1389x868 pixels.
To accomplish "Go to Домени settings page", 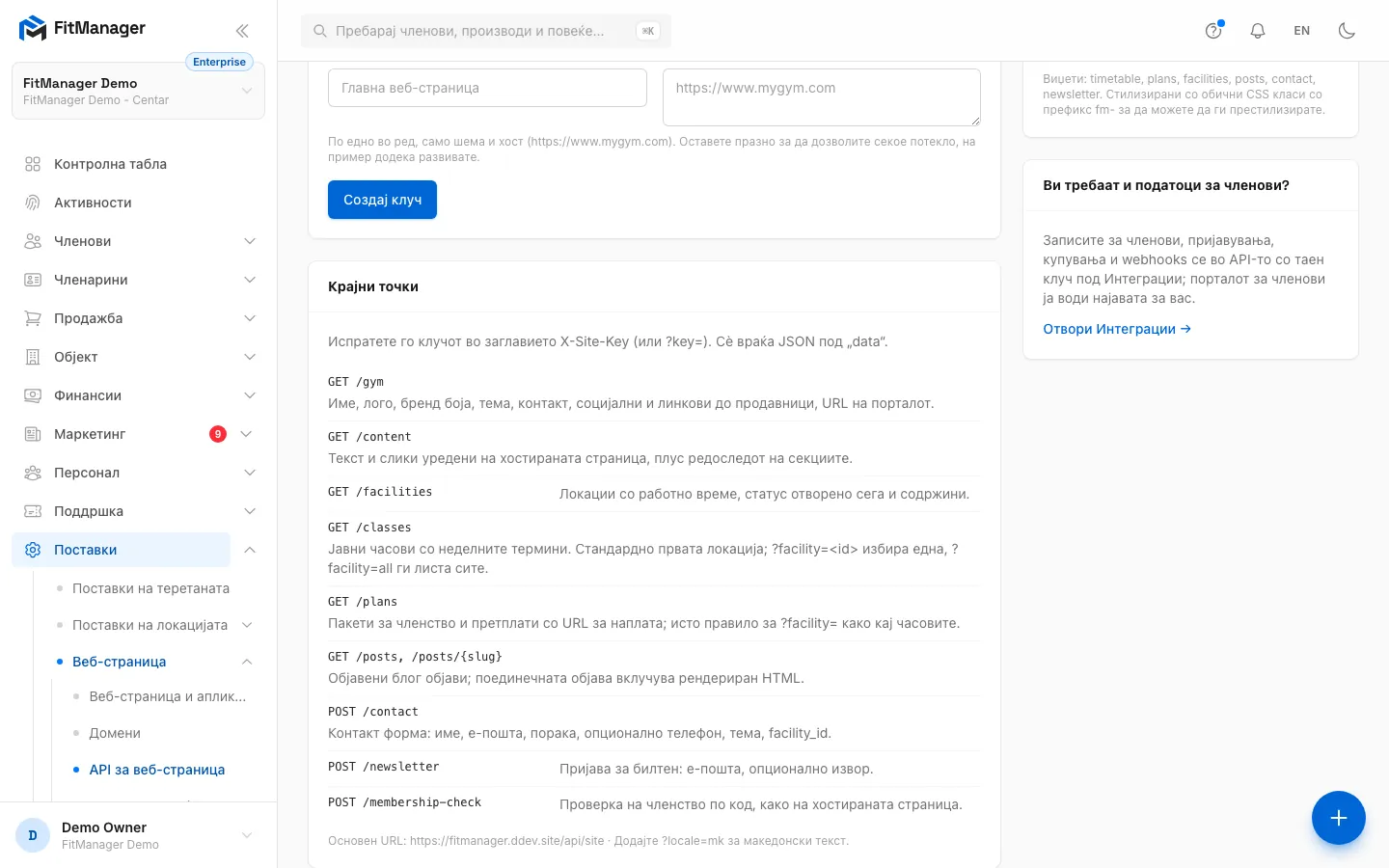I will pyautogui.click(x=115, y=733).
